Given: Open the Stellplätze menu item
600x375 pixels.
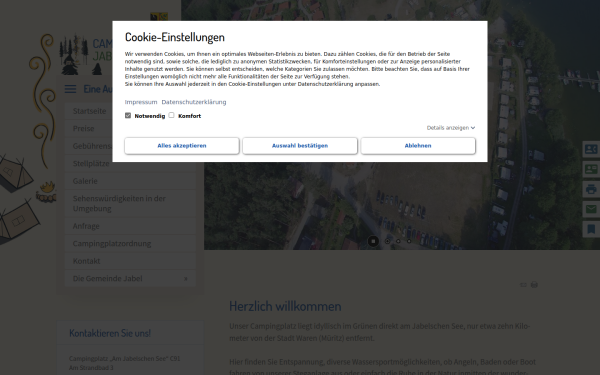Looking at the screenshot, I should point(130,164).
